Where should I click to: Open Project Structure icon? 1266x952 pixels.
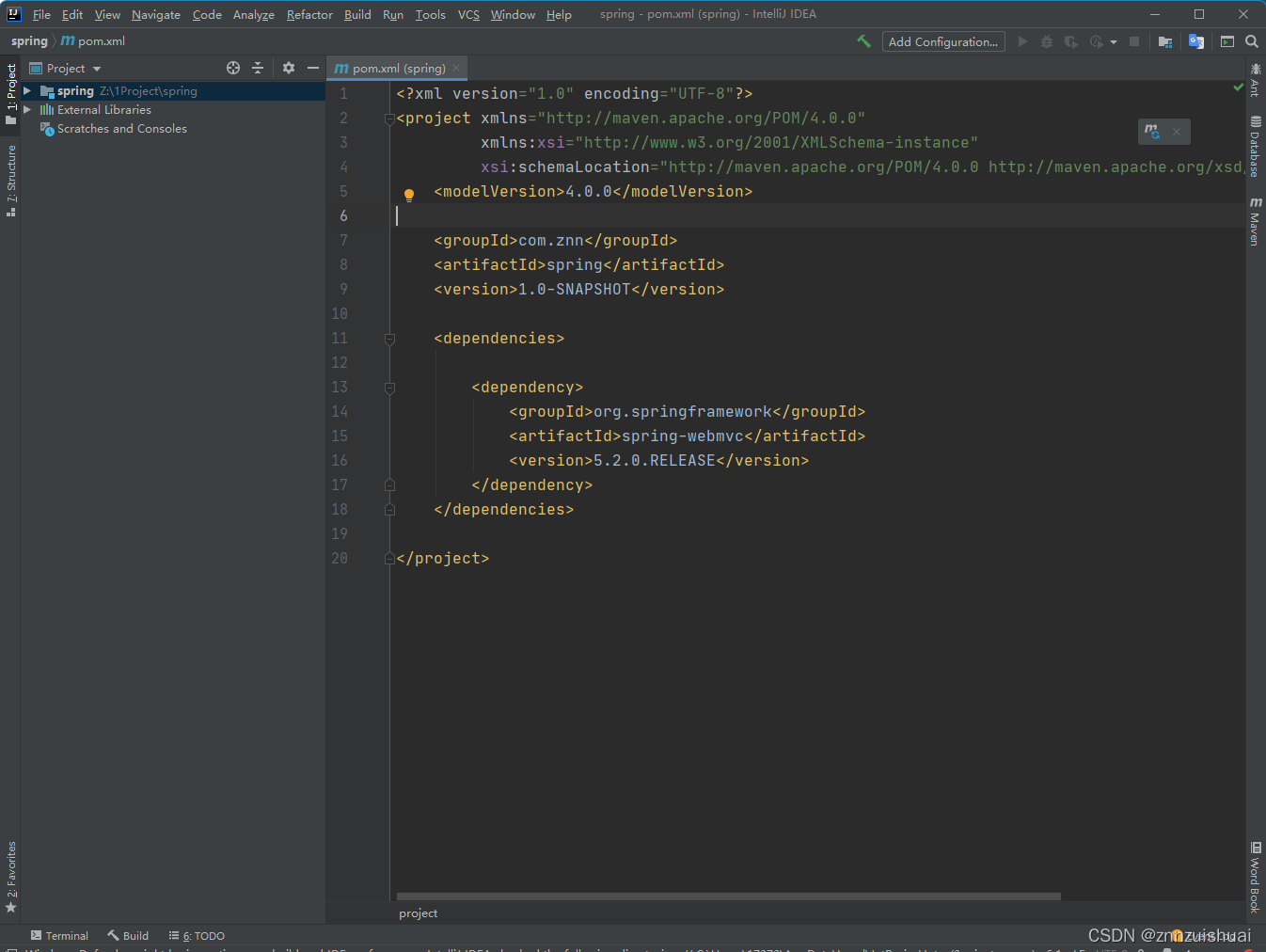[1165, 41]
